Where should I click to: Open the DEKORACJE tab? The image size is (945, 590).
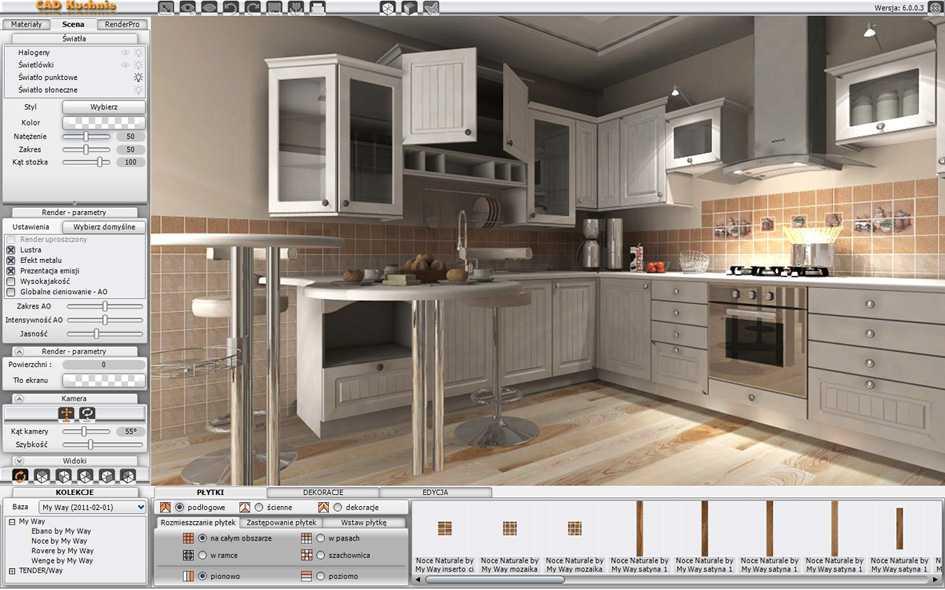pos(323,492)
